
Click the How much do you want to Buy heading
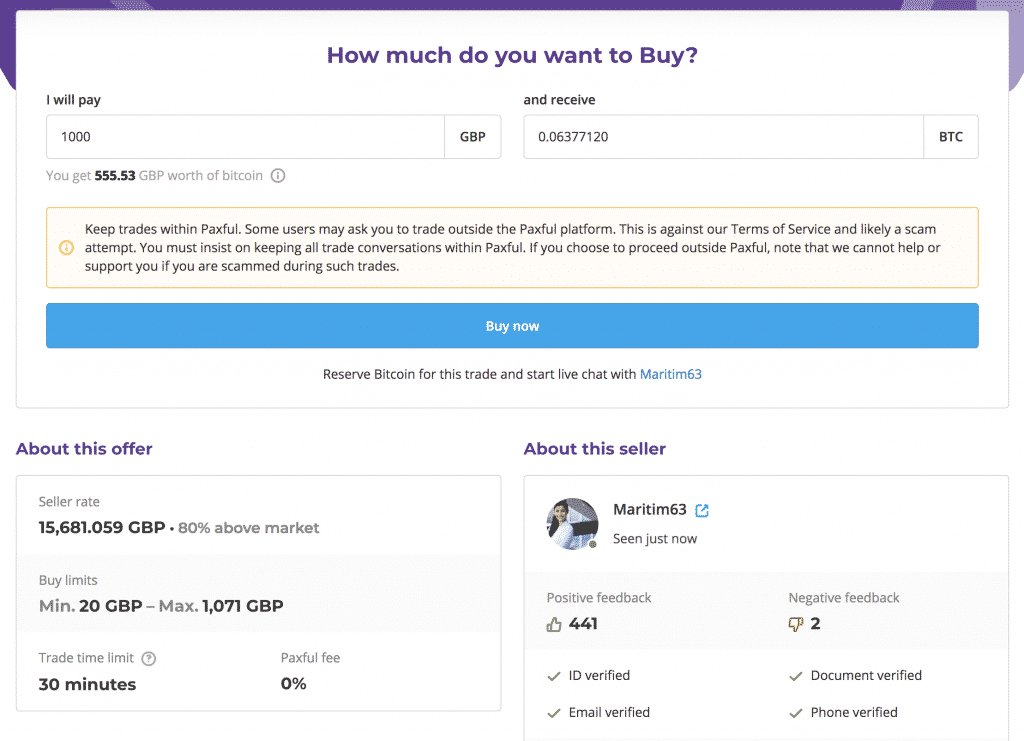(x=512, y=55)
